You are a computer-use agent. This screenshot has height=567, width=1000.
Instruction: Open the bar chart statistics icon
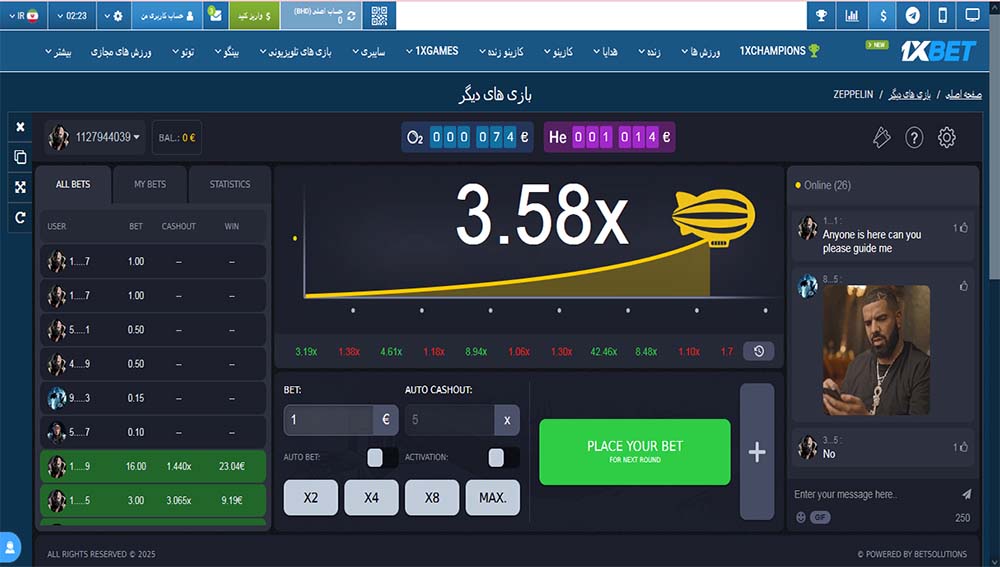pyautogui.click(x=852, y=15)
